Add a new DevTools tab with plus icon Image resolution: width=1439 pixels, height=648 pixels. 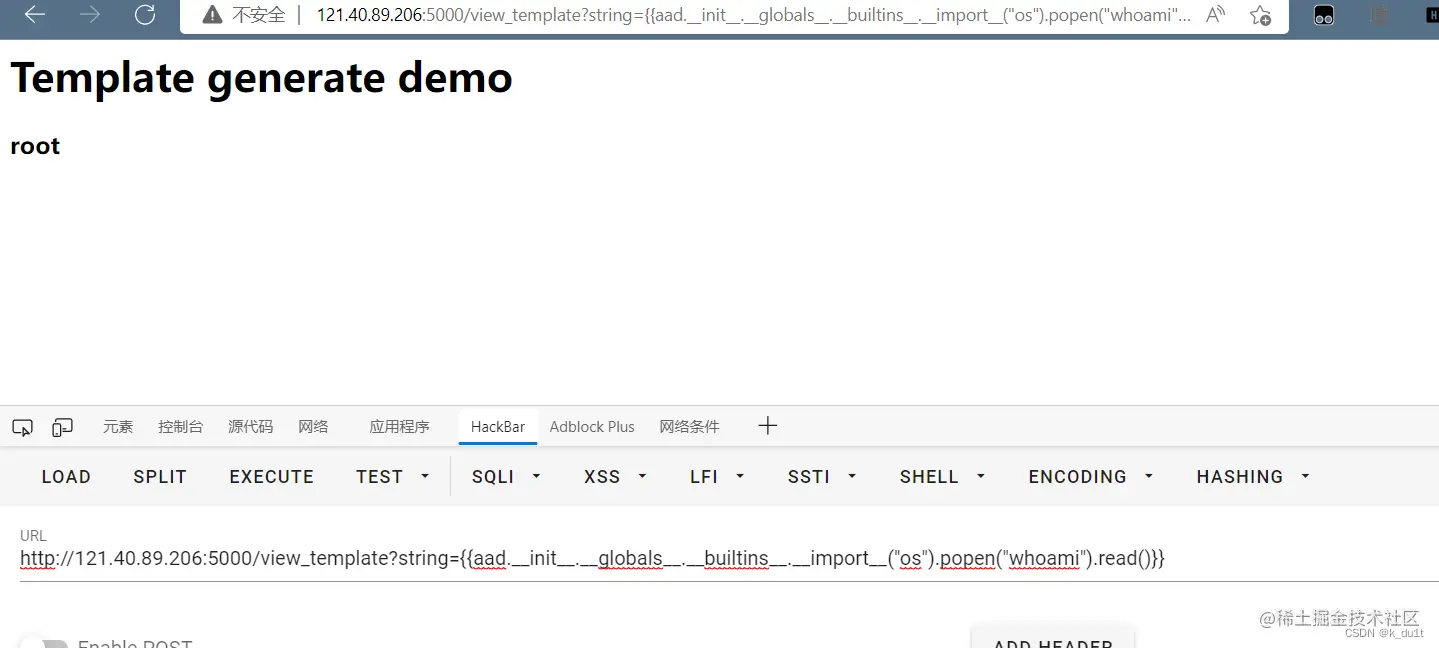[x=767, y=426]
